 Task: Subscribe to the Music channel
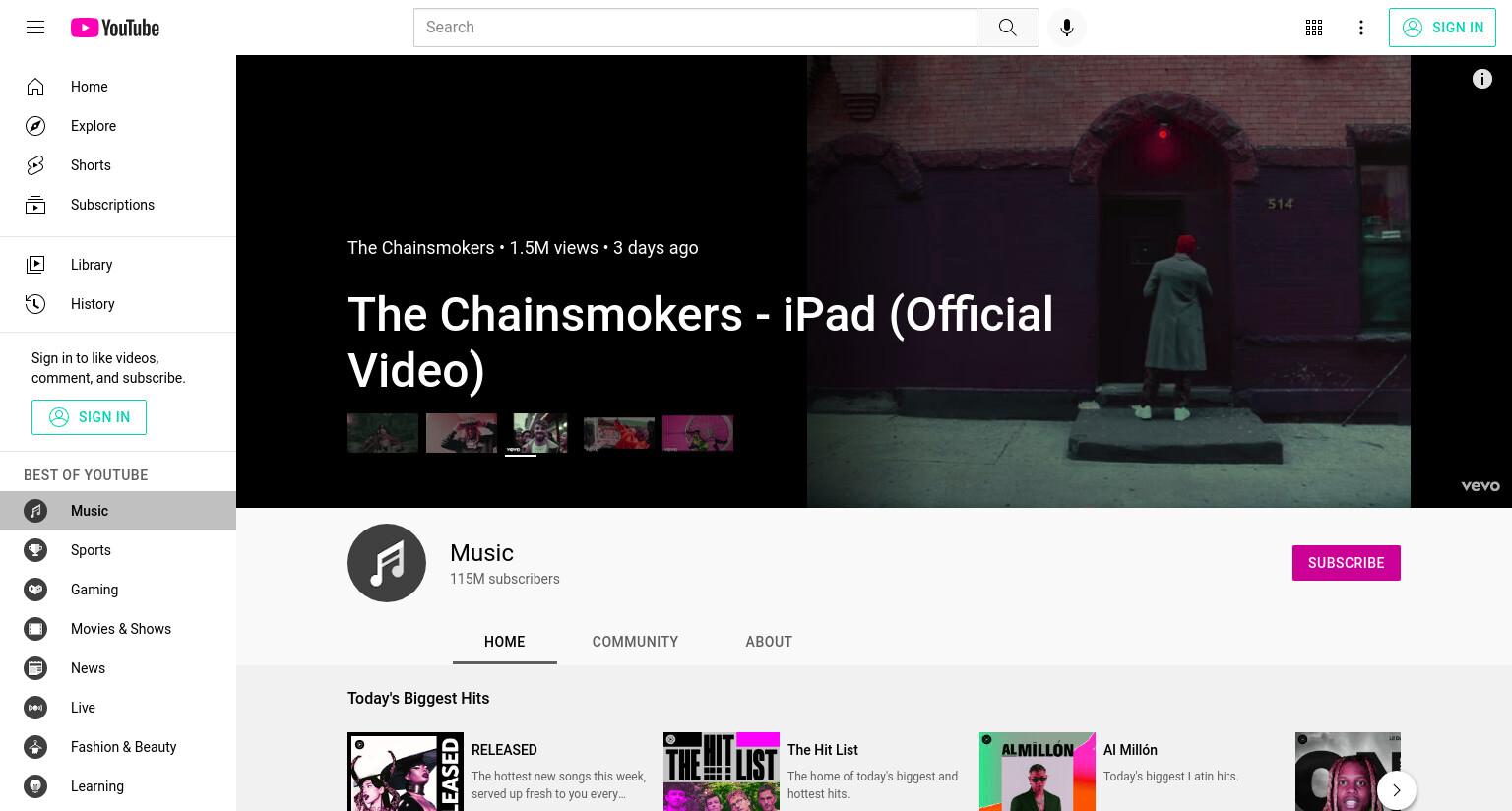(x=1346, y=563)
